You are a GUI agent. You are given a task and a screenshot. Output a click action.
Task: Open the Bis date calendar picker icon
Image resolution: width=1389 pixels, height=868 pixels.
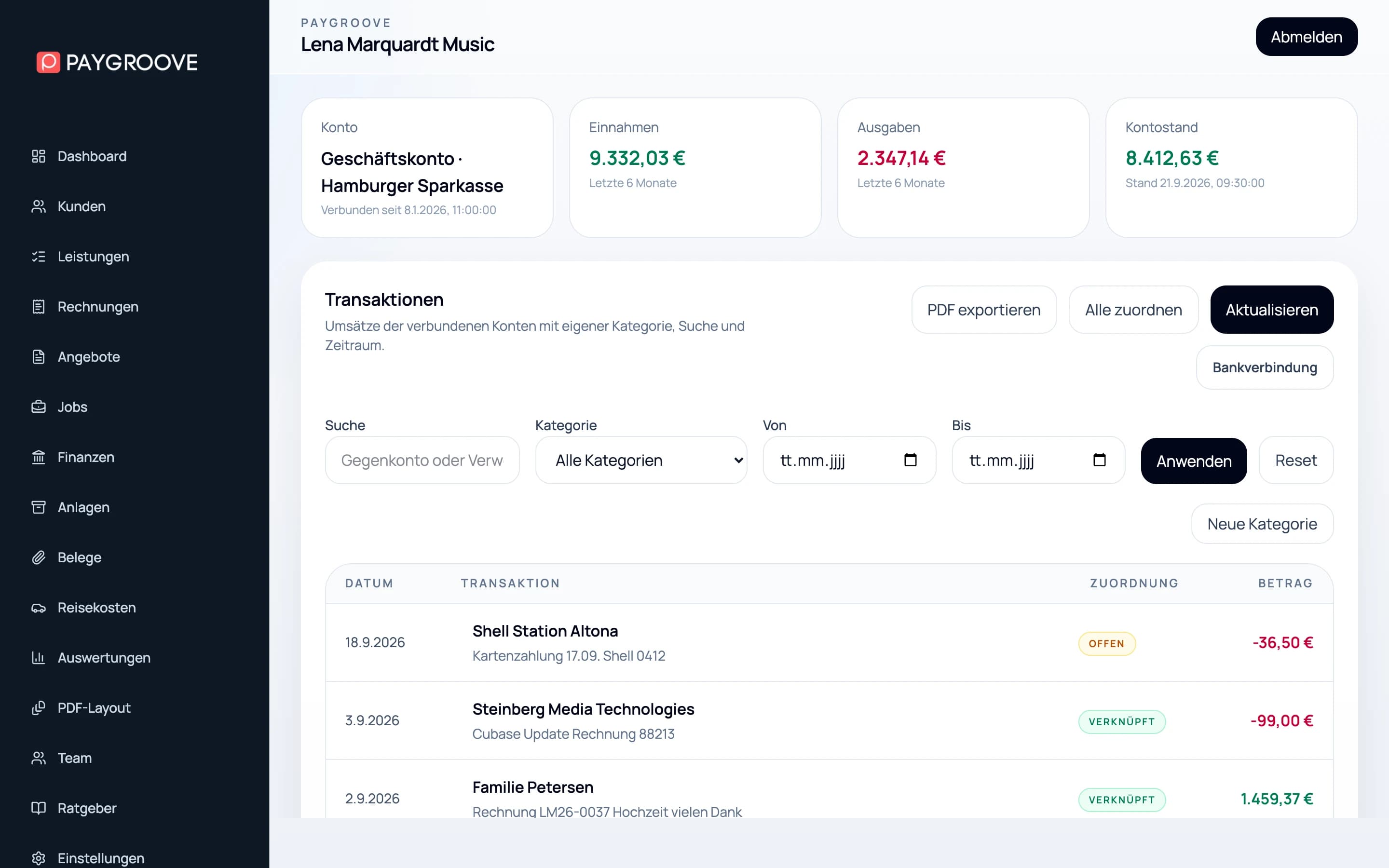coord(1099,460)
